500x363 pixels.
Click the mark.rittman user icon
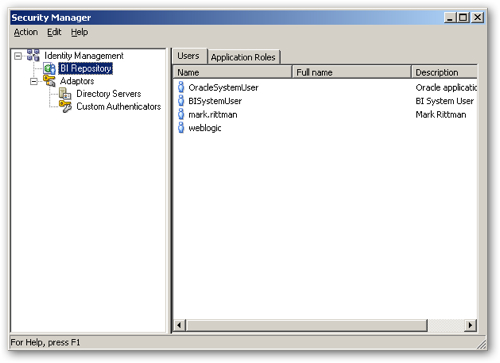(181, 114)
